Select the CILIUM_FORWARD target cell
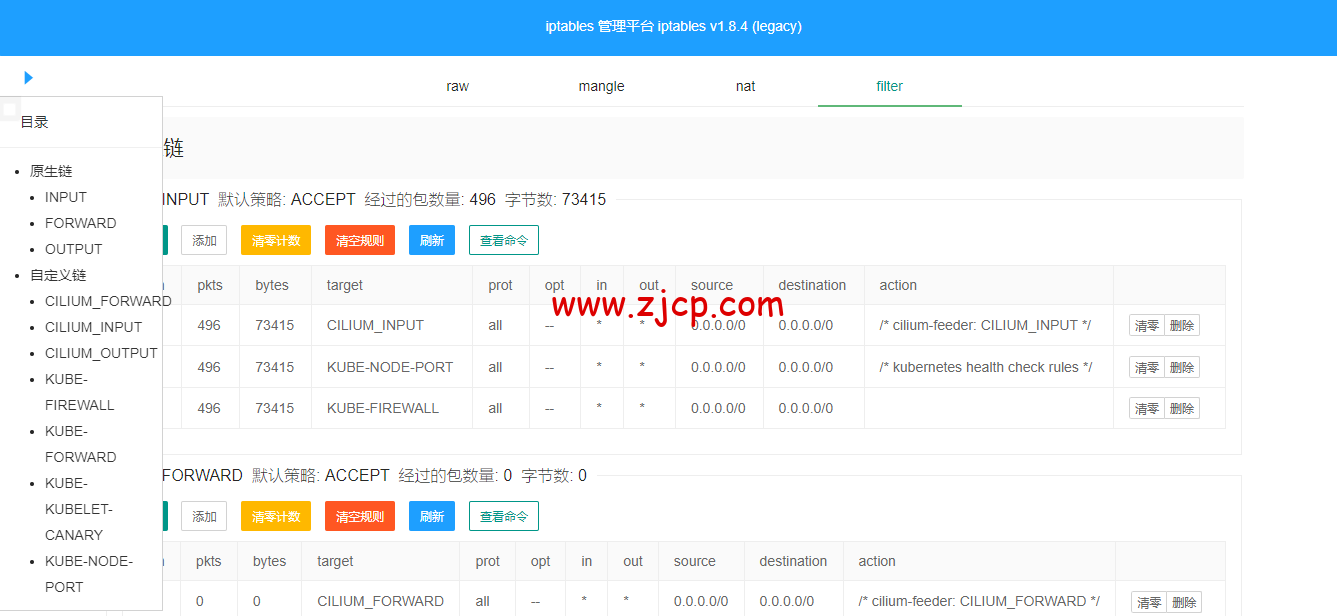 point(380,601)
